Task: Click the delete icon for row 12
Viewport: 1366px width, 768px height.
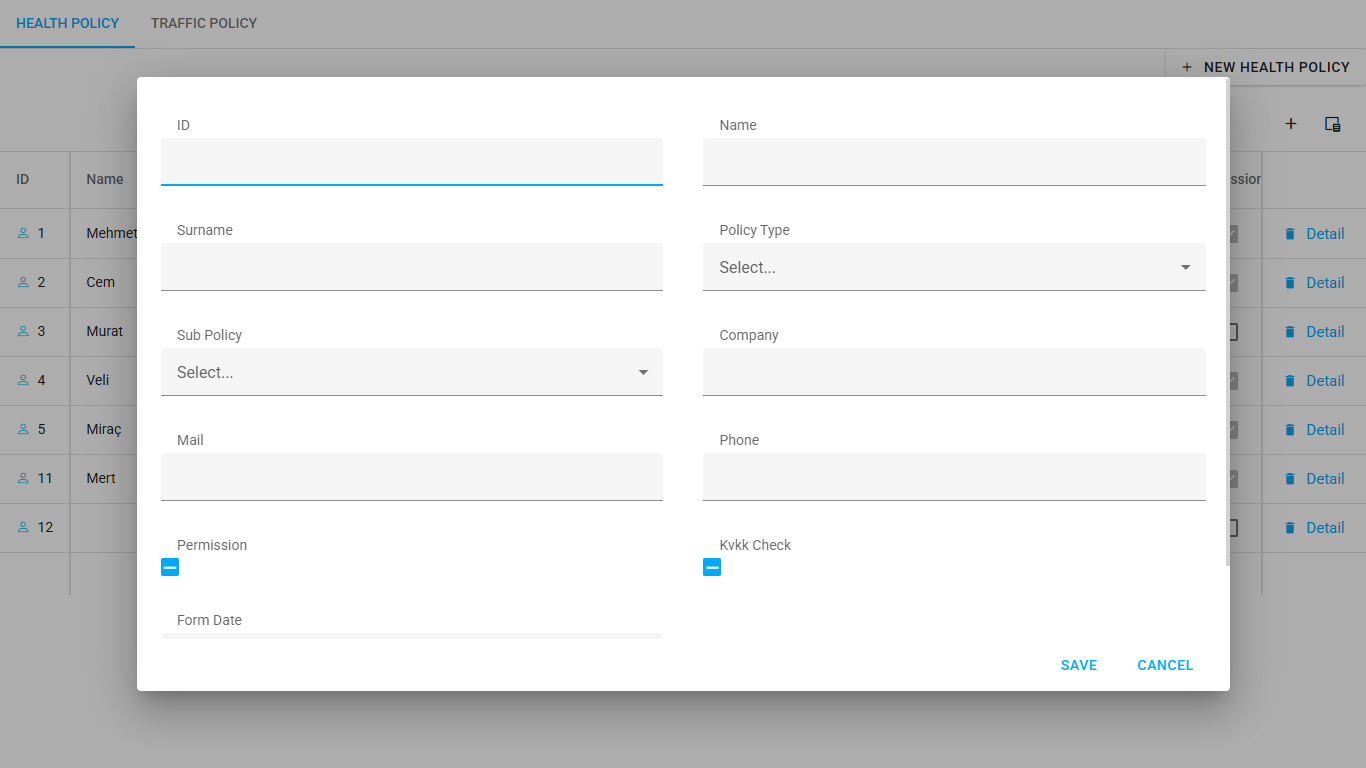Action: (x=1290, y=528)
